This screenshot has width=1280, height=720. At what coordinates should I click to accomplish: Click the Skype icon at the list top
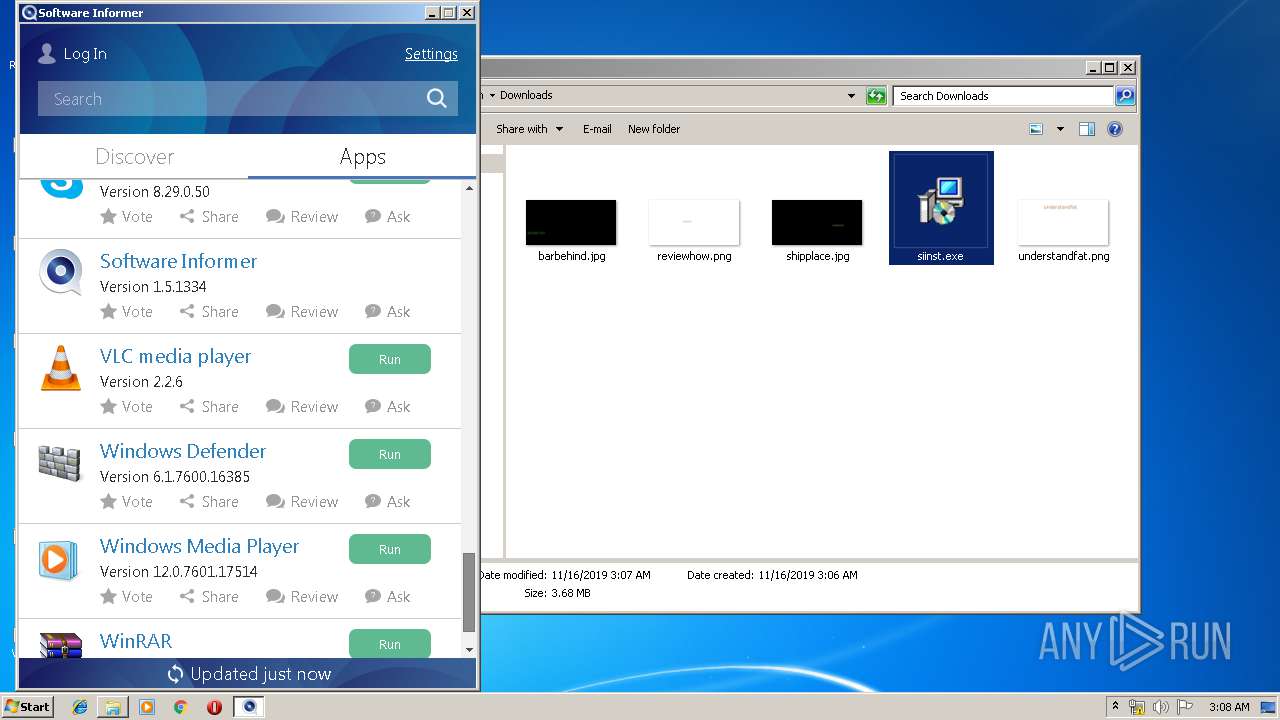[61, 187]
